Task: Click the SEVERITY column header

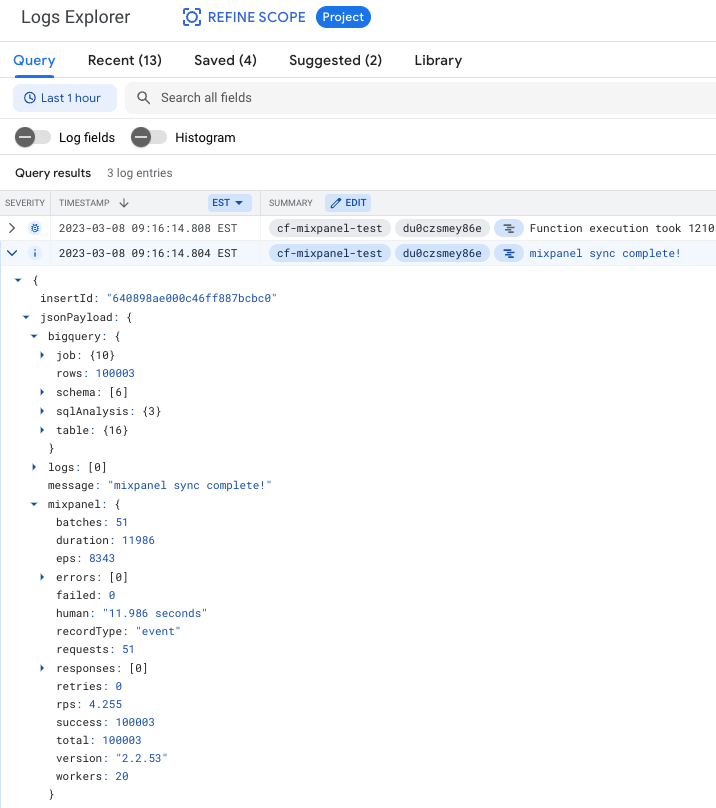Action: 25,203
